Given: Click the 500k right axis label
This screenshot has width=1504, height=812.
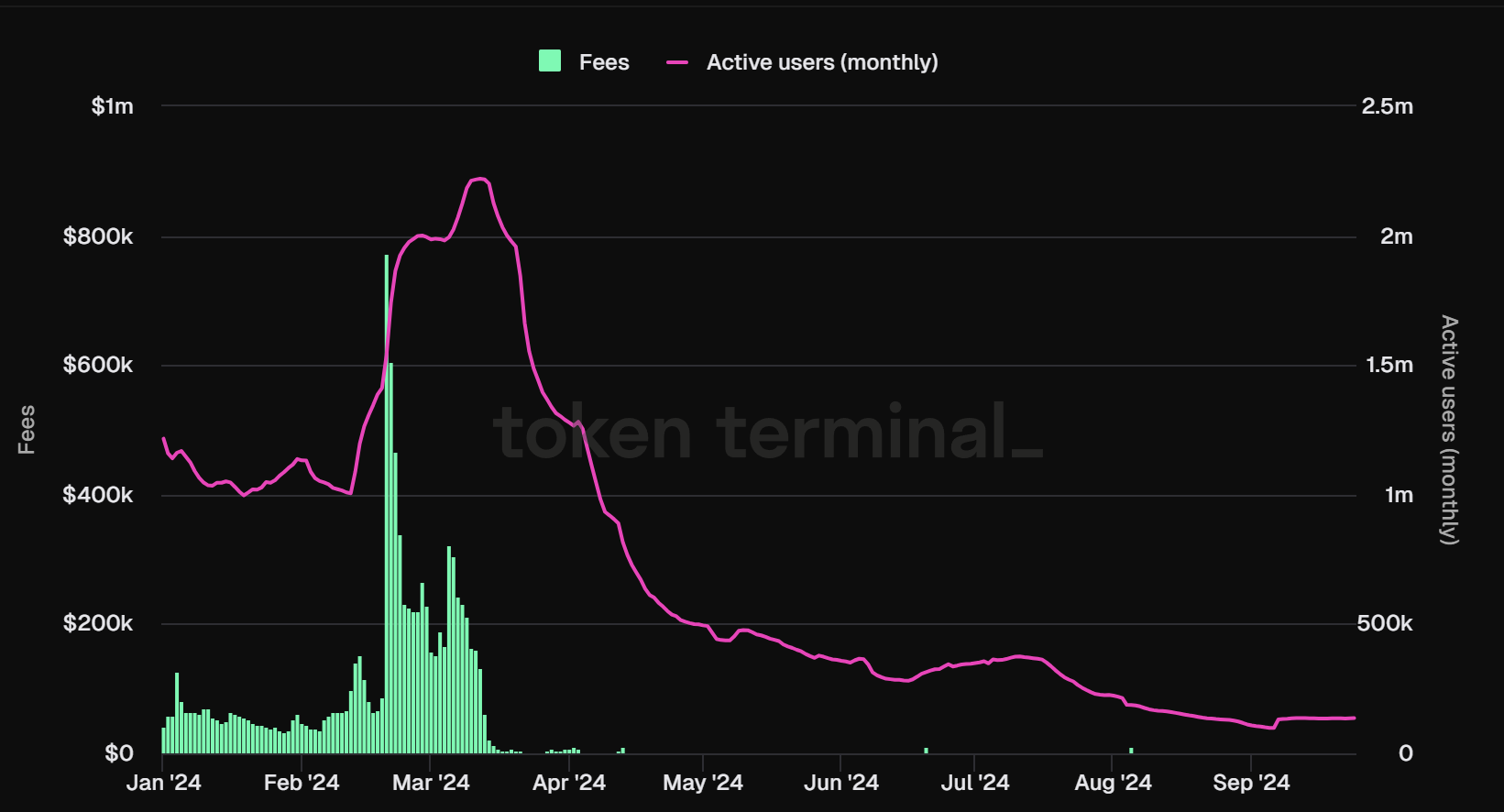Looking at the screenshot, I should tap(1384, 624).
